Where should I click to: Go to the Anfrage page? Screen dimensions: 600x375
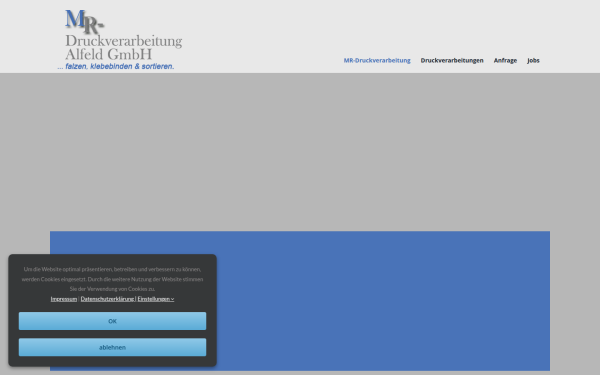(x=505, y=60)
